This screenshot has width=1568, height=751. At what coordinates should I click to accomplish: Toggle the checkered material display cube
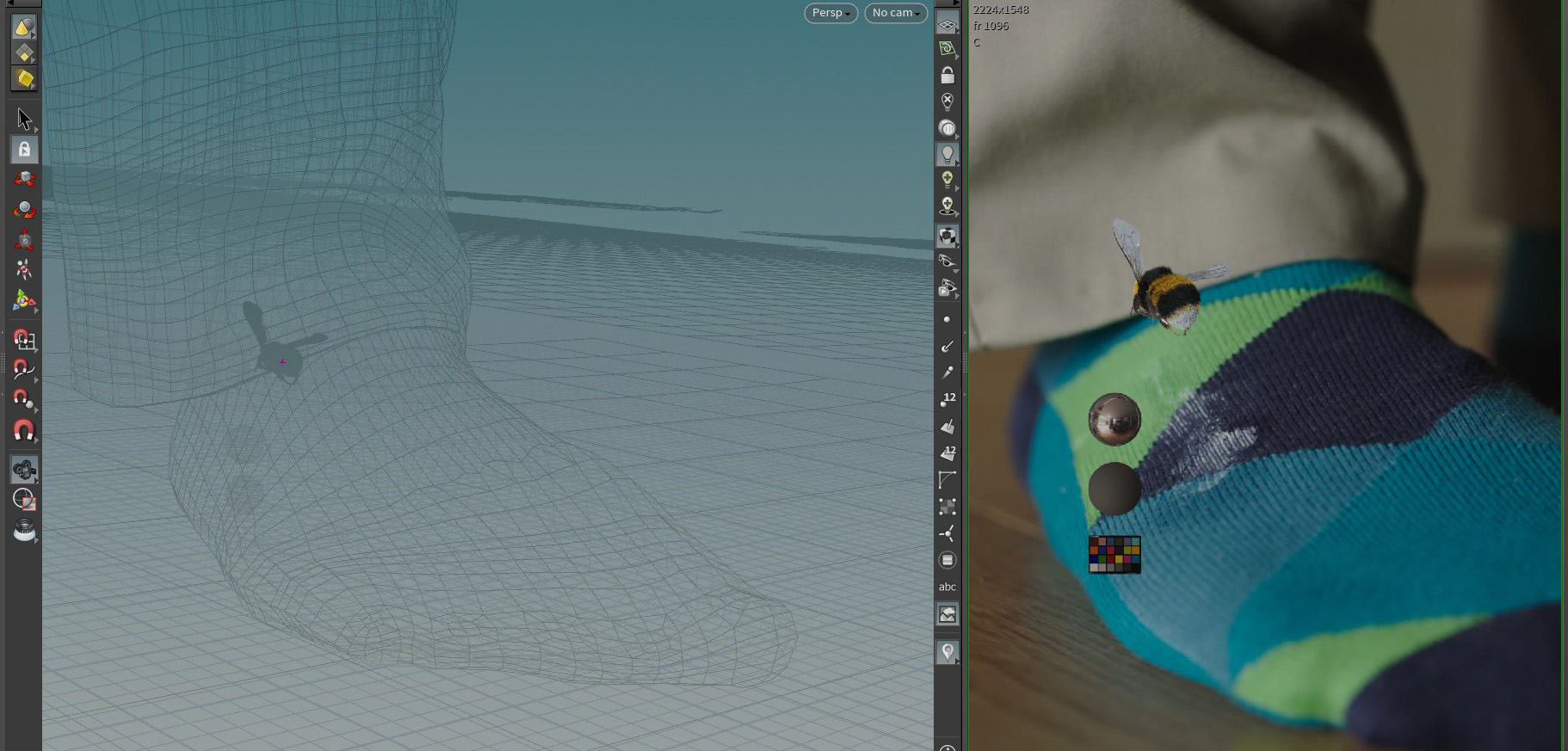point(947,236)
